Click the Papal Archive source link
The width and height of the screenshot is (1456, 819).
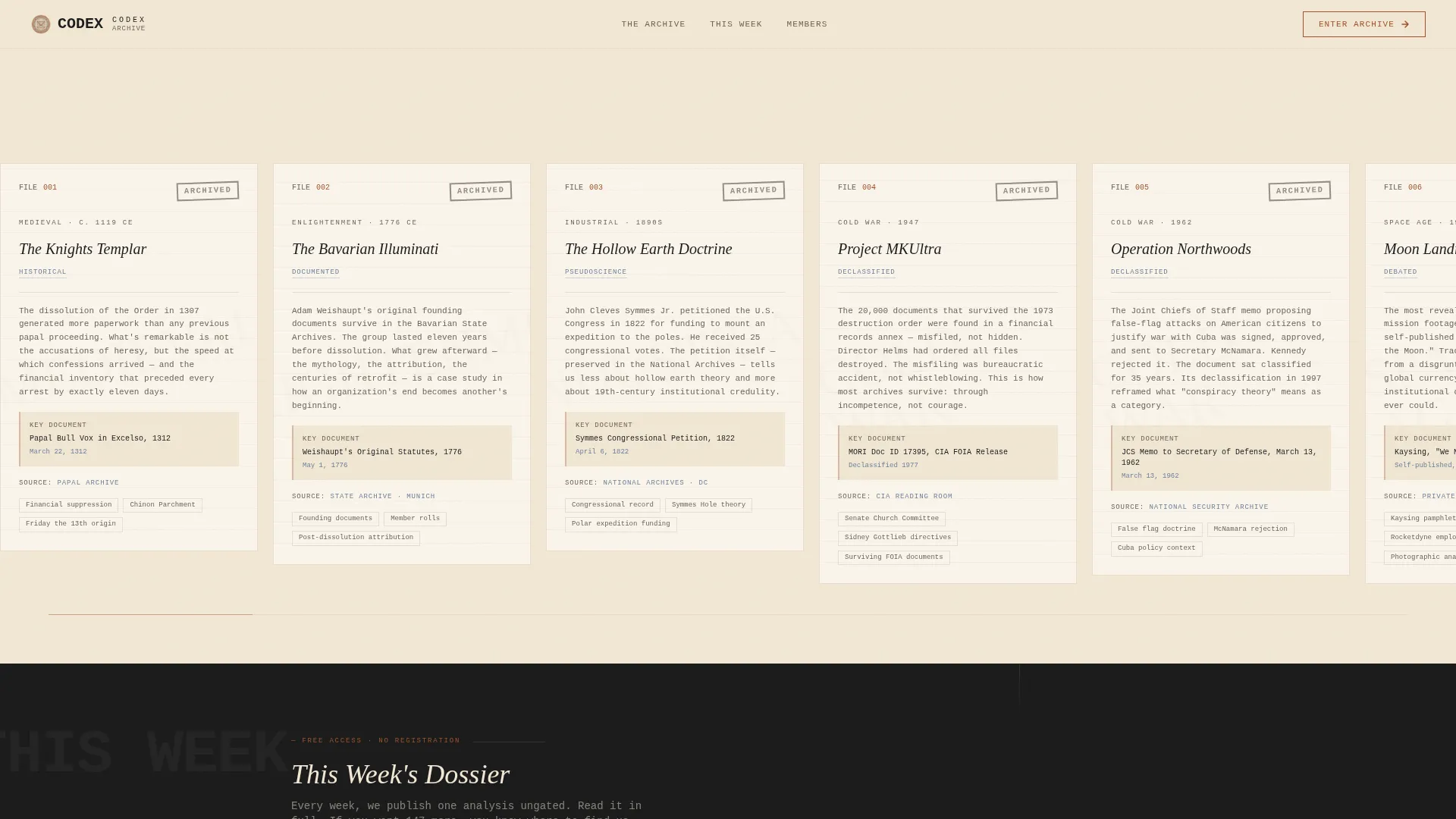pos(88,482)
